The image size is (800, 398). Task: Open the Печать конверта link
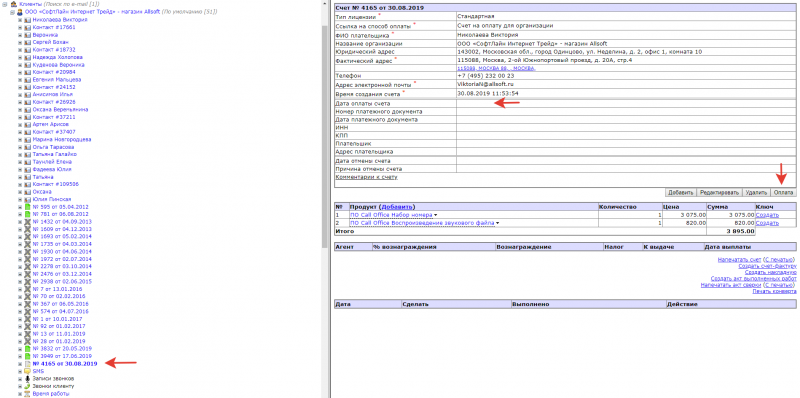tap(774, 291)
